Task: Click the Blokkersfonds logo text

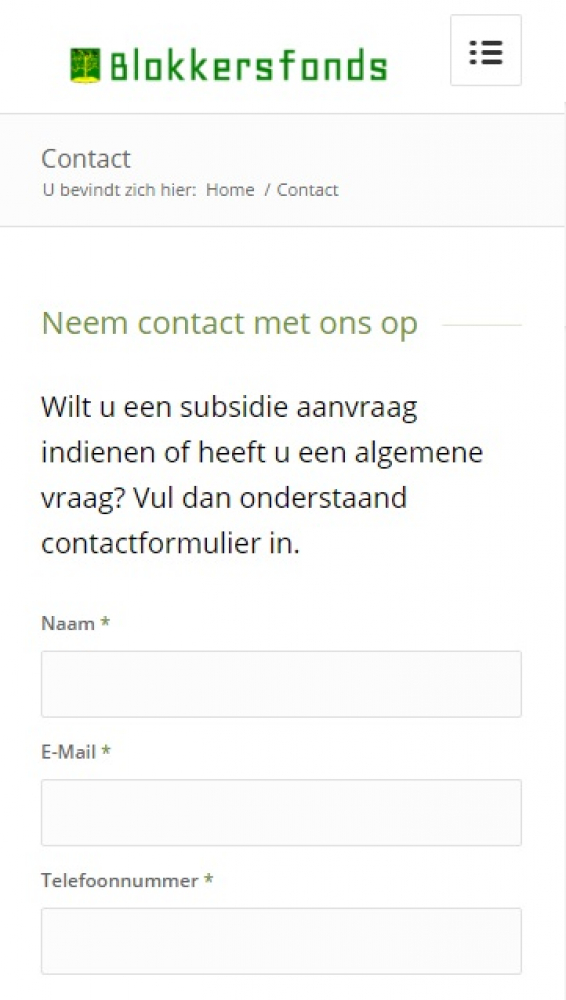Action: pyautogui.click(x=249, y=66)
